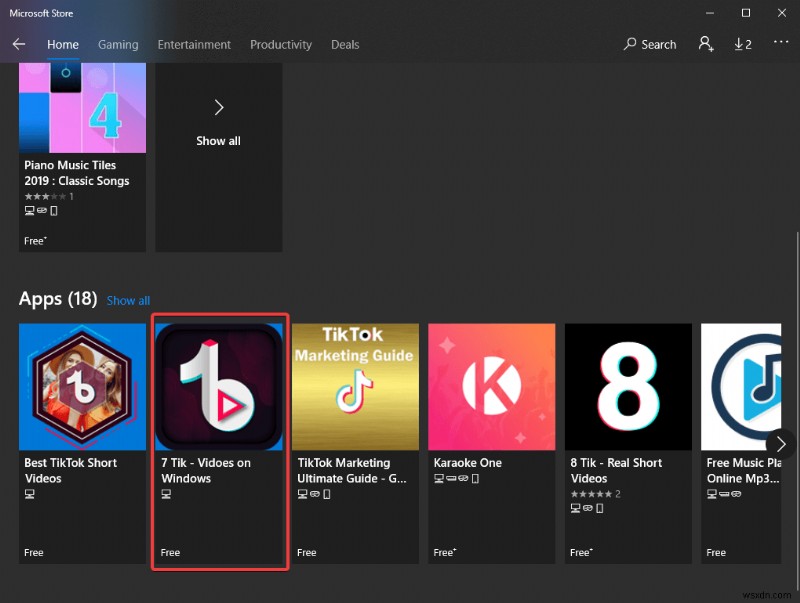
Task: Open the TikTok Marketing Ultimate Guide app
Action: coord(355,387)
